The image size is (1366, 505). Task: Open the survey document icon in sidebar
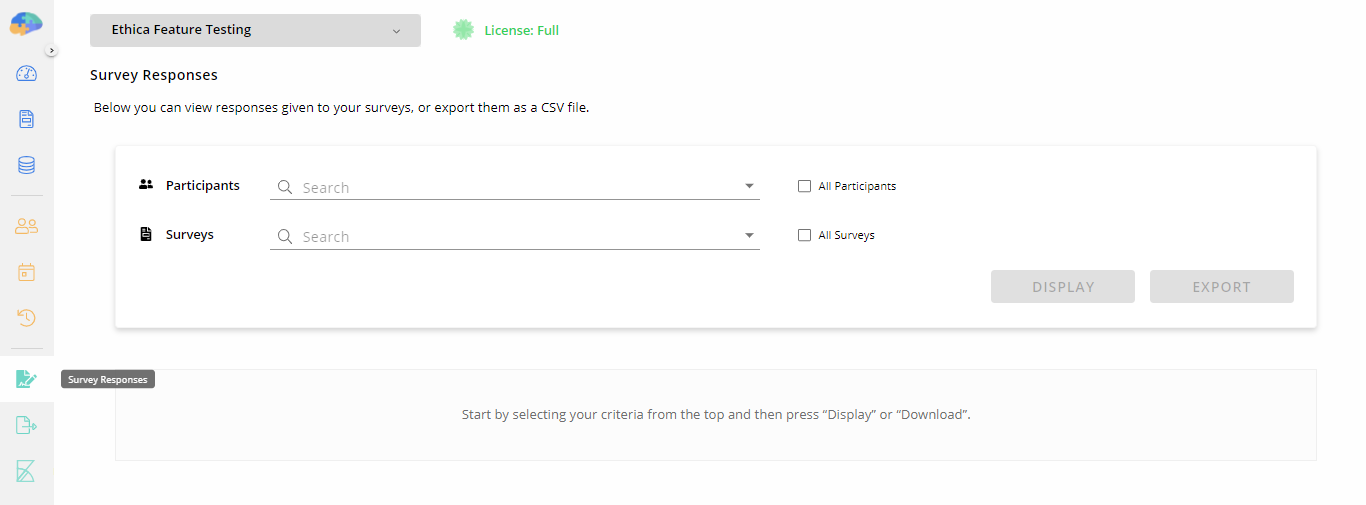(26, 119)
